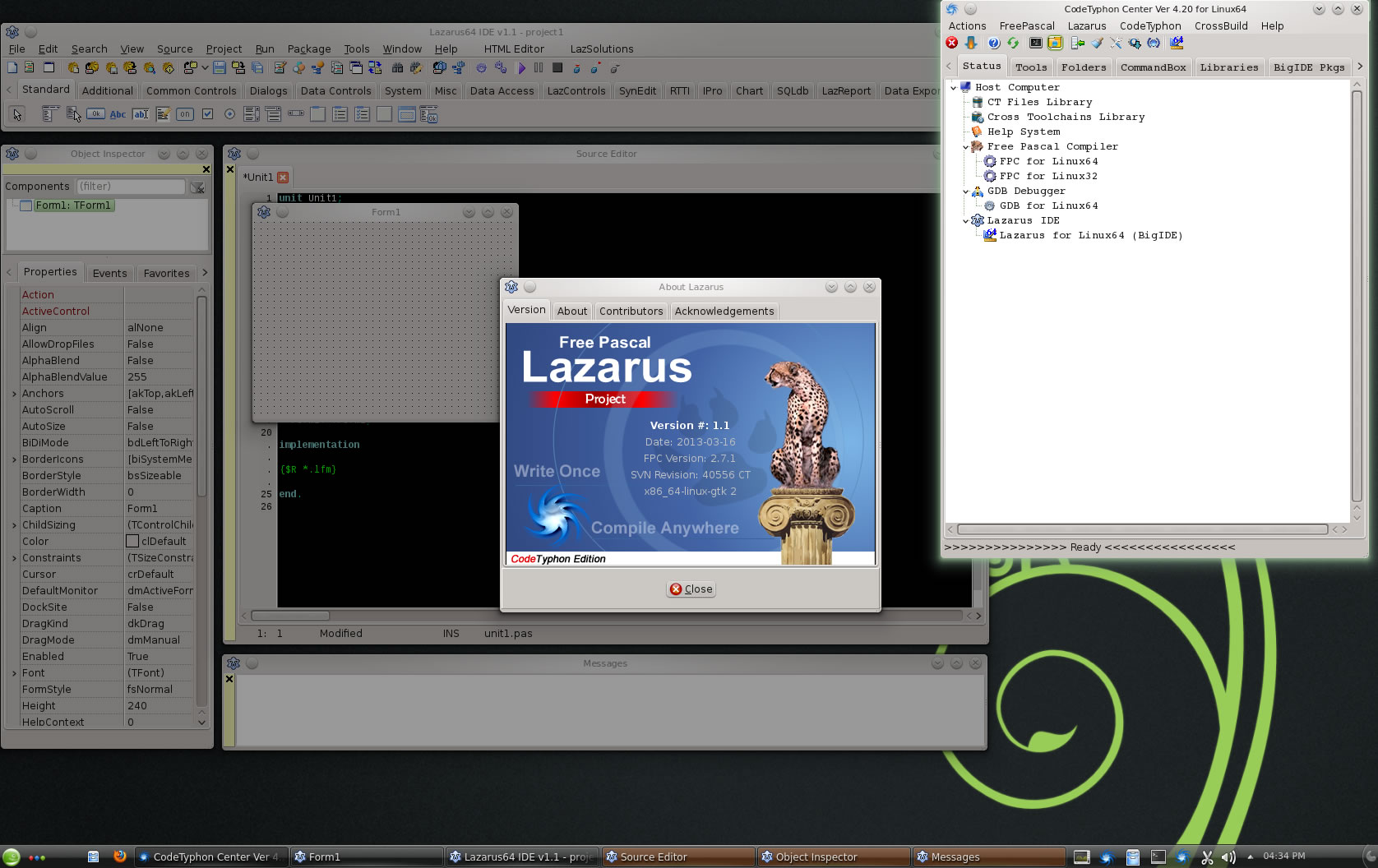
Task: Click the volume speaker icon in system tray
Action: pos(1228,857)
